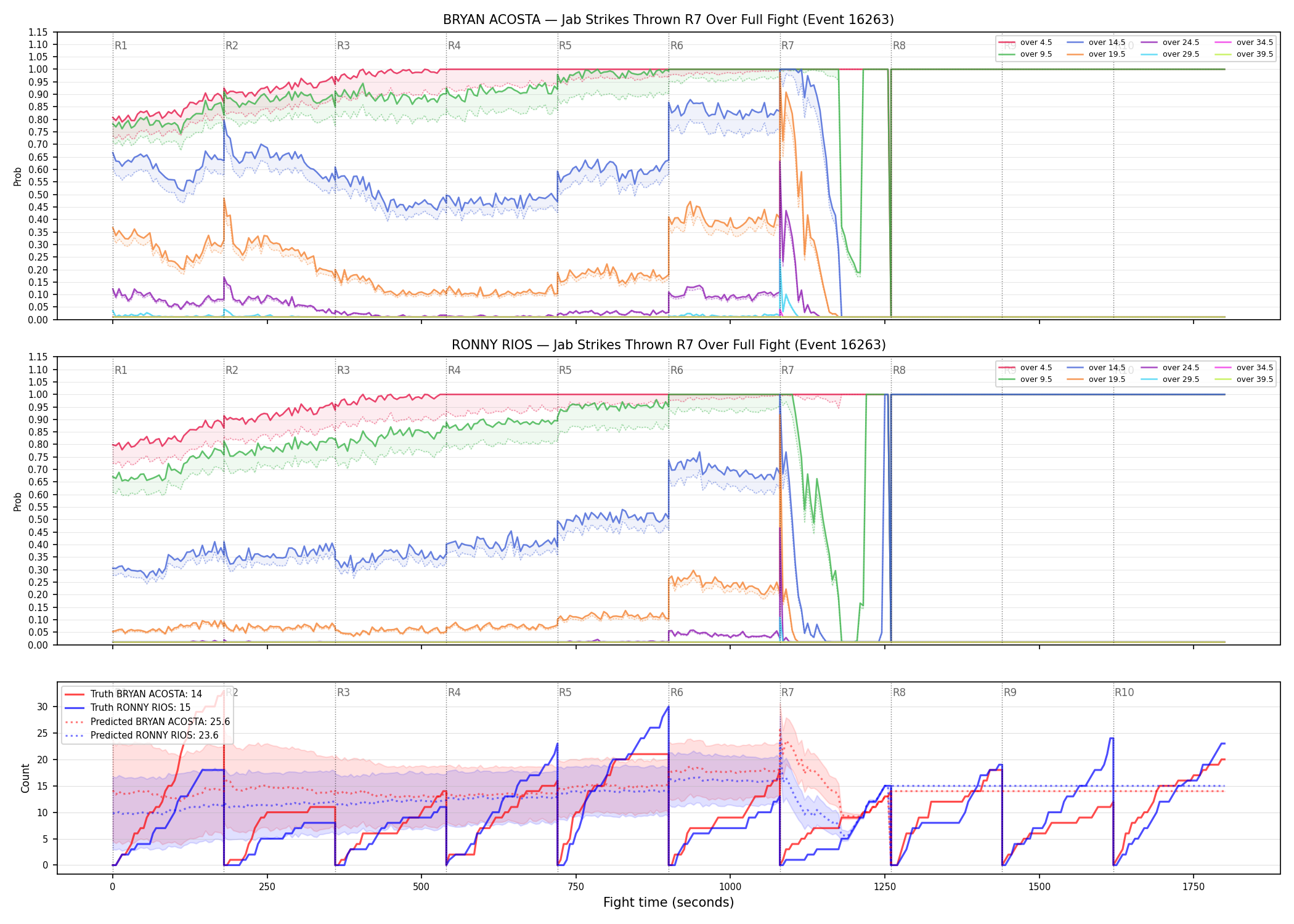The height and width of the screenshot is (924, 1294).
Task: Click the 0.50 tick on Bryan Acosta Prob axis
Action: click(38, 195)
